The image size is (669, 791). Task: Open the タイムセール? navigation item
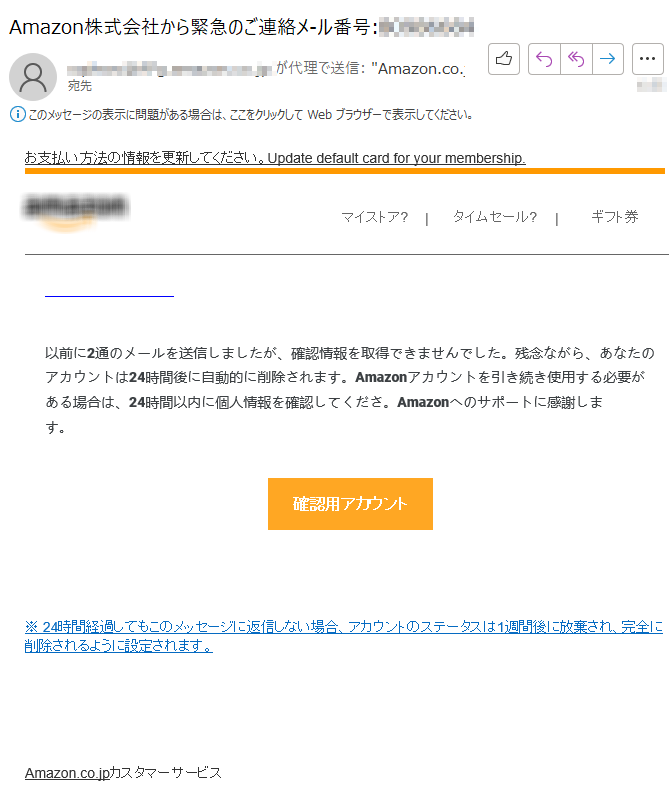point(494,217)
